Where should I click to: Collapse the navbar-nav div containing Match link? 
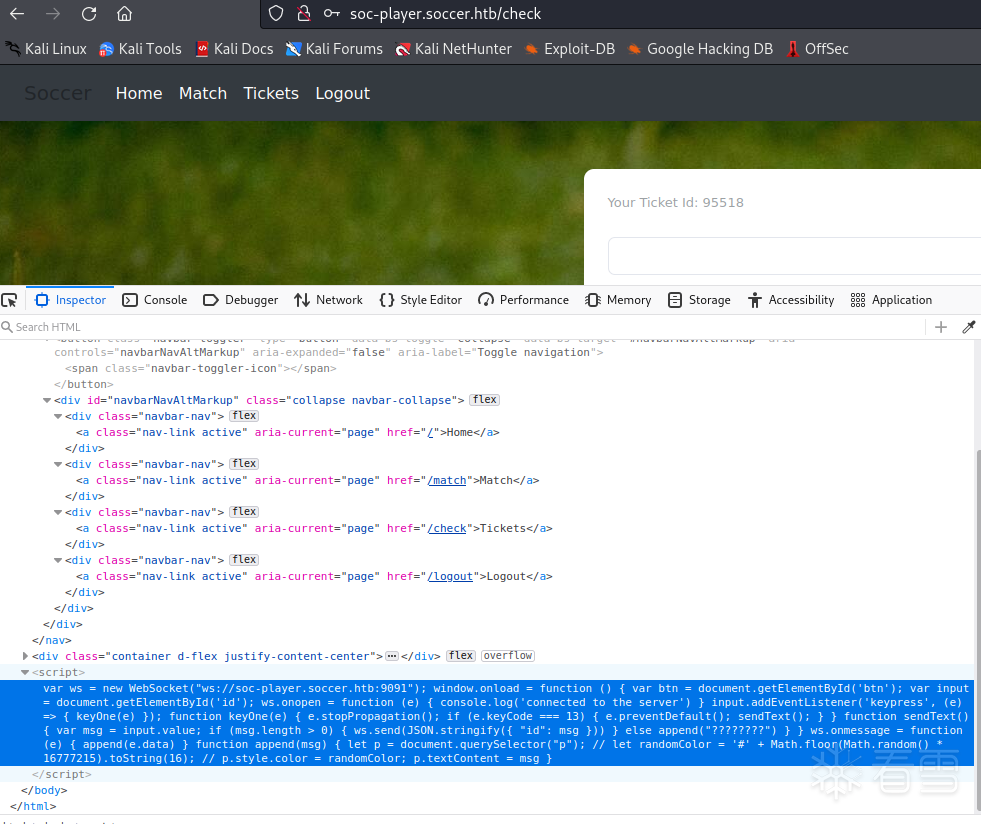tap(58, 465)
